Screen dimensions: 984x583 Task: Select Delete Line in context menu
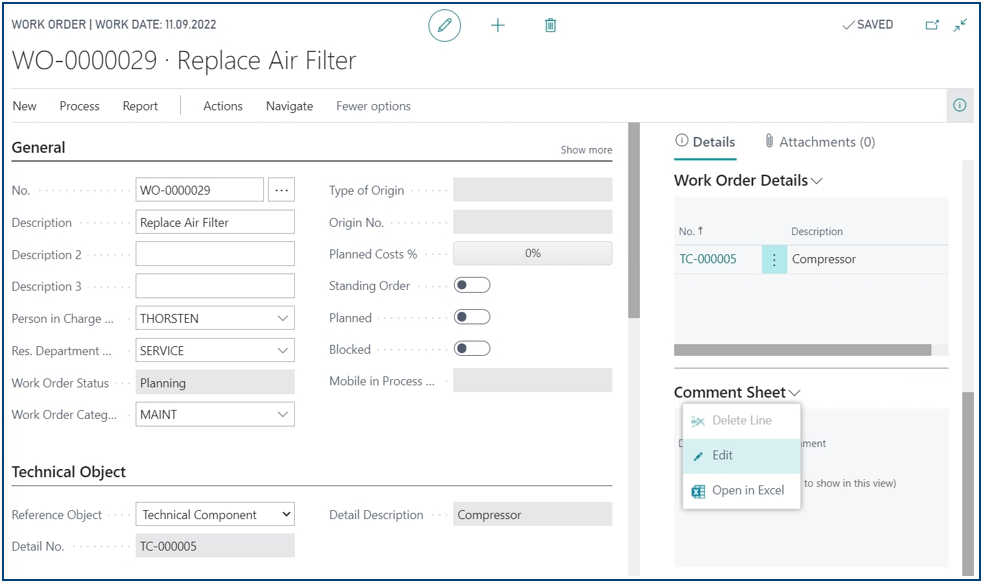click(741, 420)
